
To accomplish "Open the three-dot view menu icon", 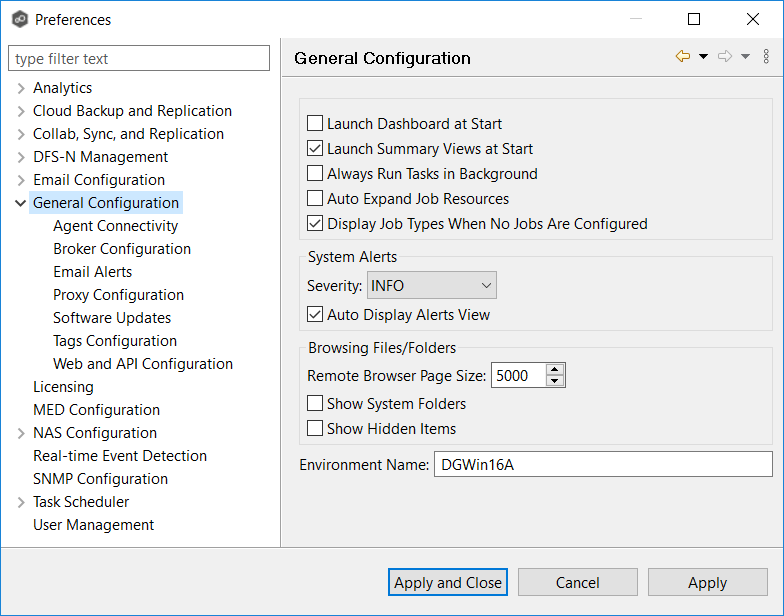I will (766, 57).
